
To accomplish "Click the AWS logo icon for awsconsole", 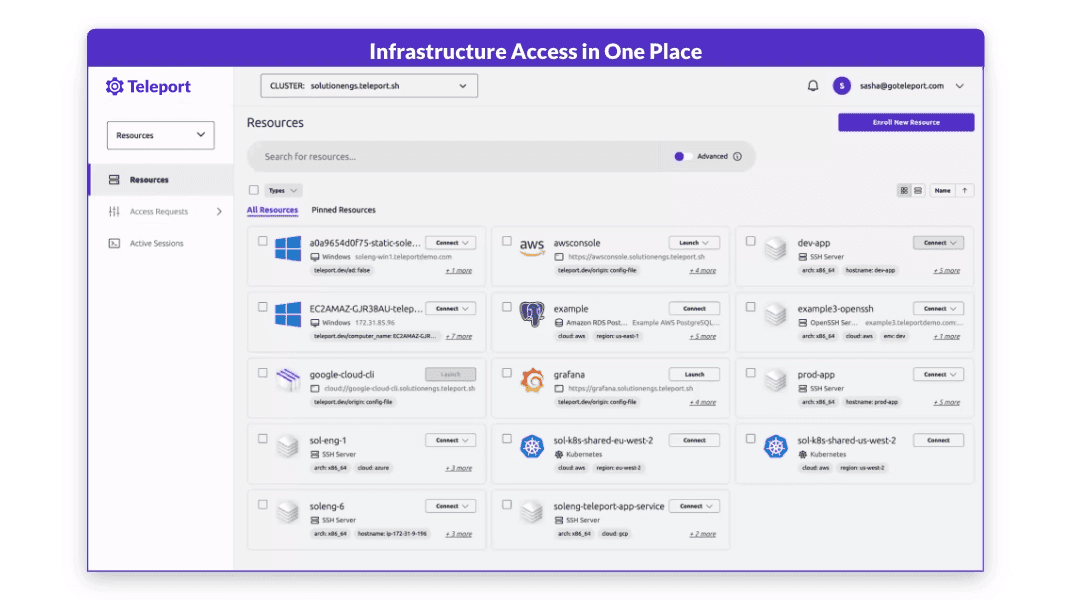I will pyautogui.click(x=531, y=249).
